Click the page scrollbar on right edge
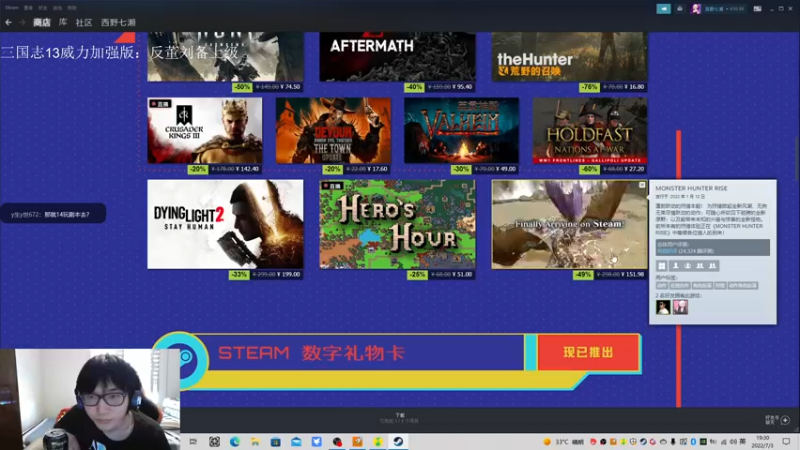 coord(797,158)
